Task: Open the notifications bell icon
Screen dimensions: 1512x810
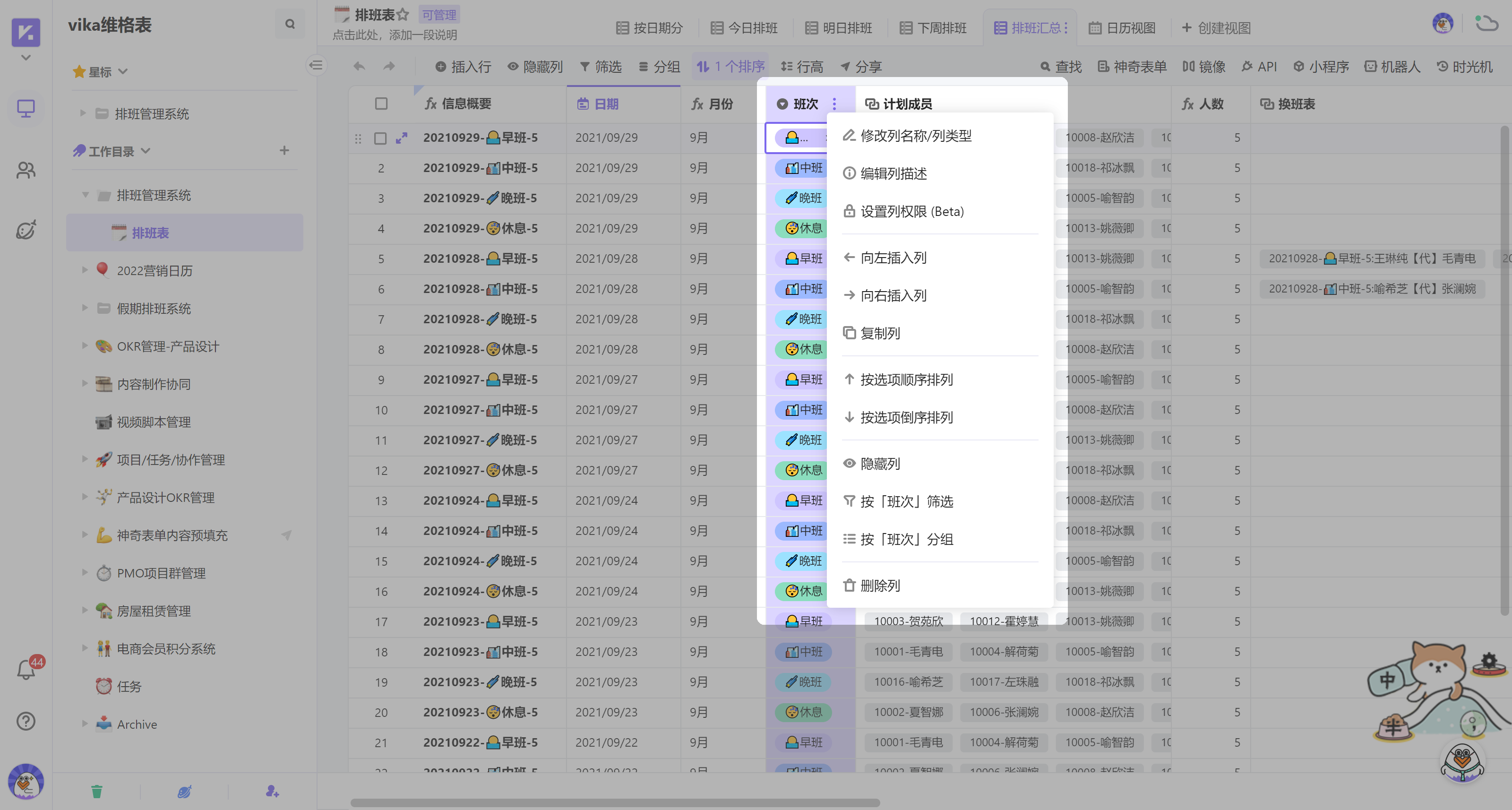Action: [x=26, y=670]
